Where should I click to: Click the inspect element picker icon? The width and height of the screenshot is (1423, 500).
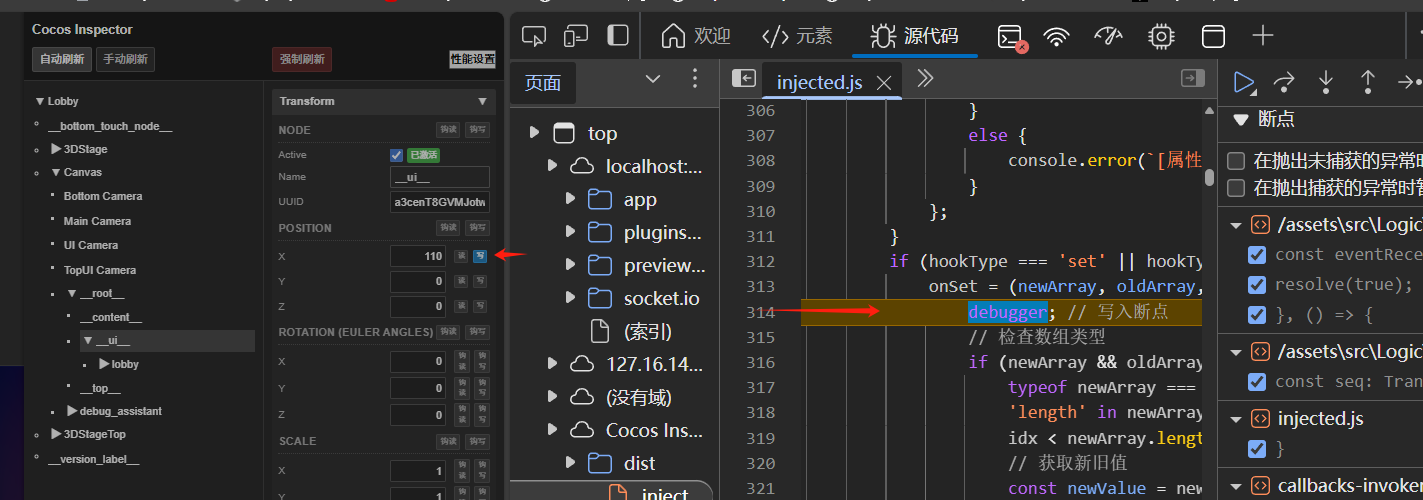tap(534, 37)
